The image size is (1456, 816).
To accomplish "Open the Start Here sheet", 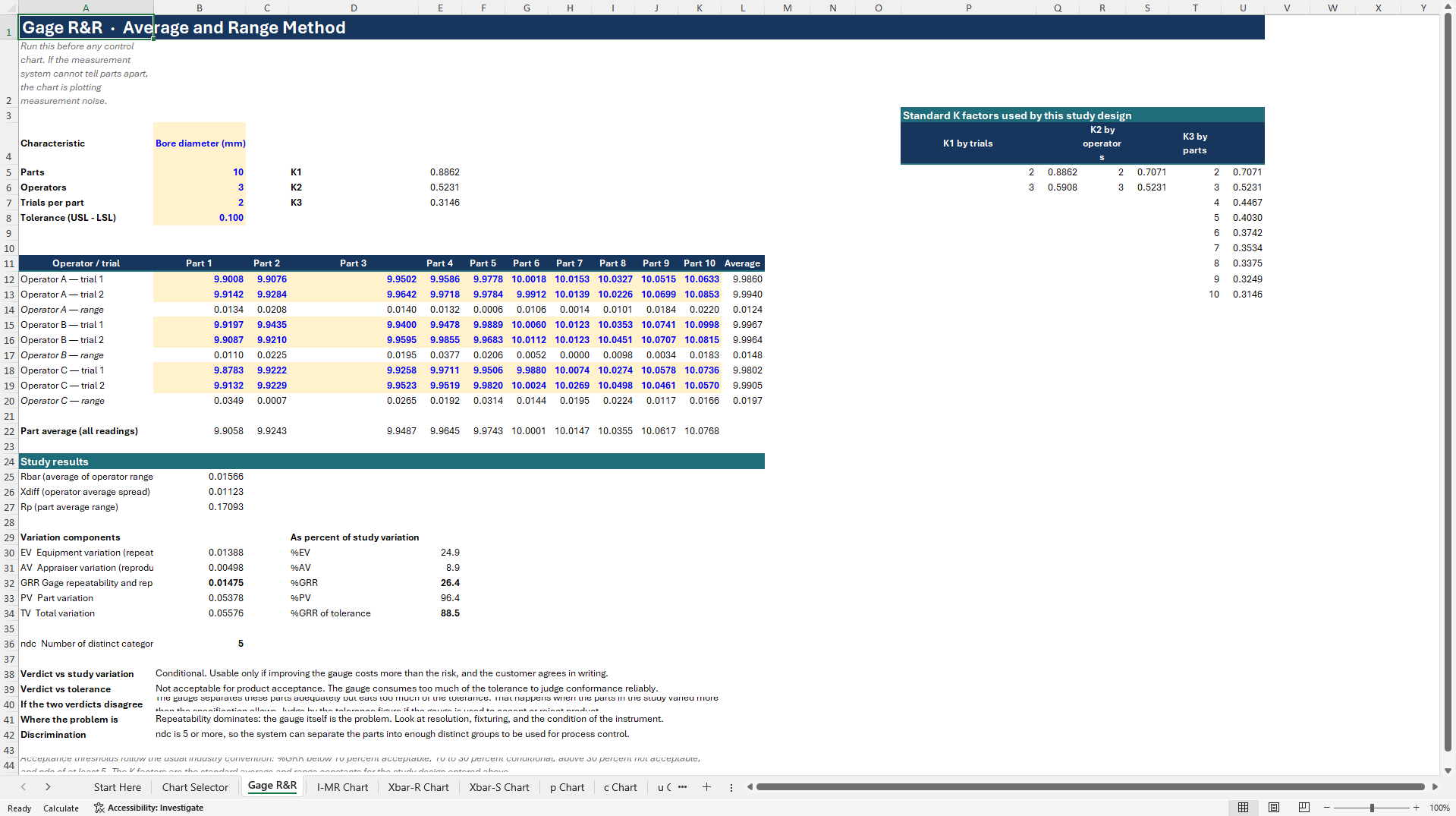I will 118,787.
